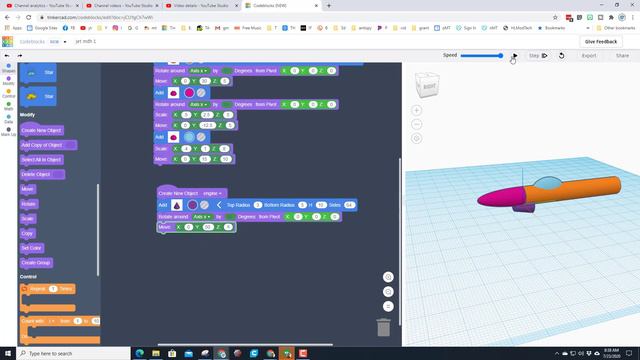Image resolution: width=640 pixels, height=360 pixels.
Task: Edit Y value 50 in selected Move block
Action: [208, 227]
